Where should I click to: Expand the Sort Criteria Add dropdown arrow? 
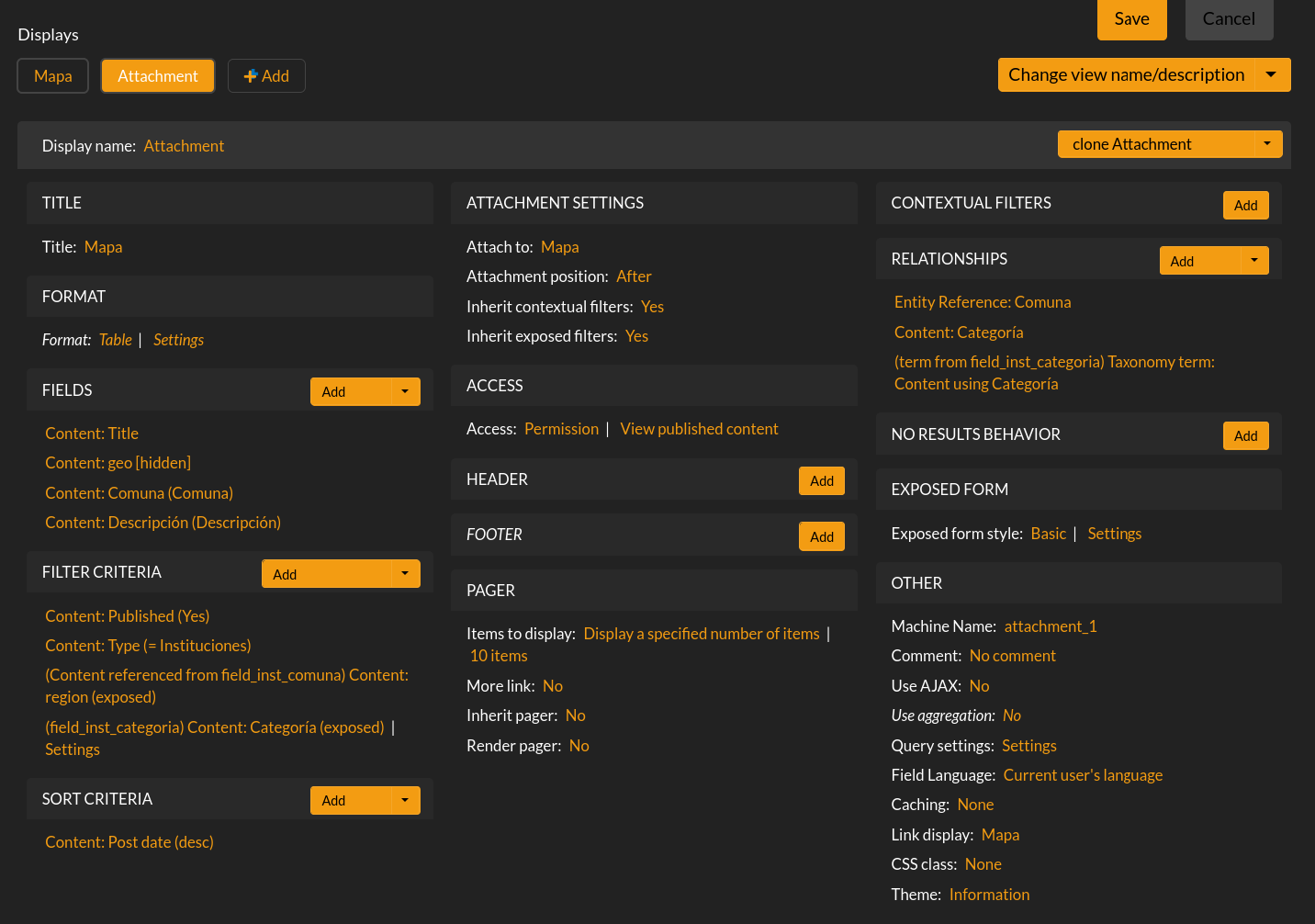[x=405, y=801]
